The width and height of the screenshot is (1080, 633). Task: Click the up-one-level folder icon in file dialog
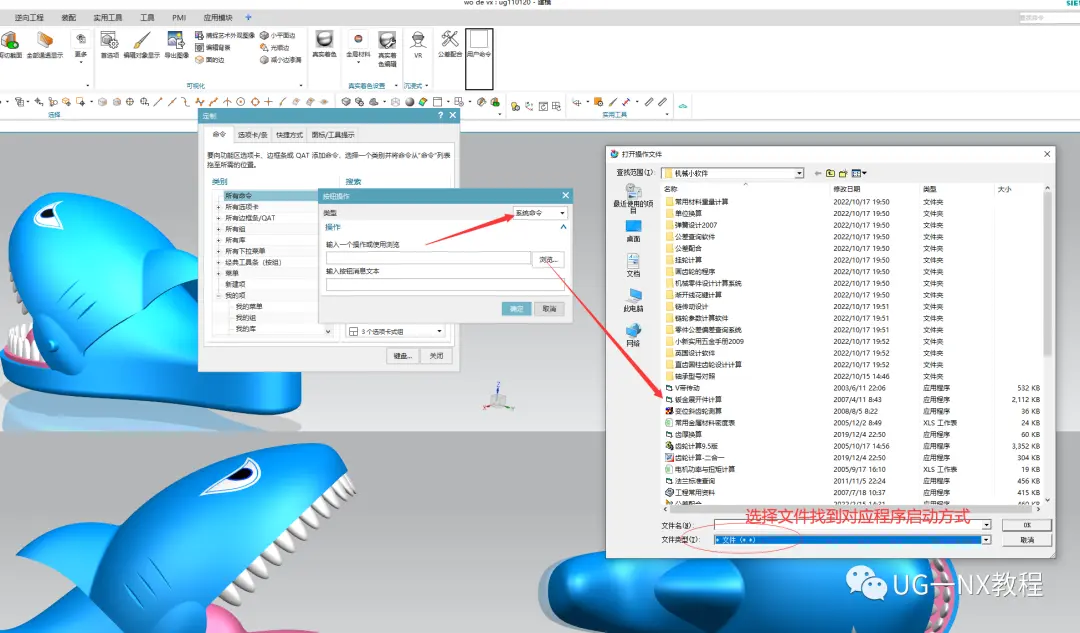click(830, 174)
